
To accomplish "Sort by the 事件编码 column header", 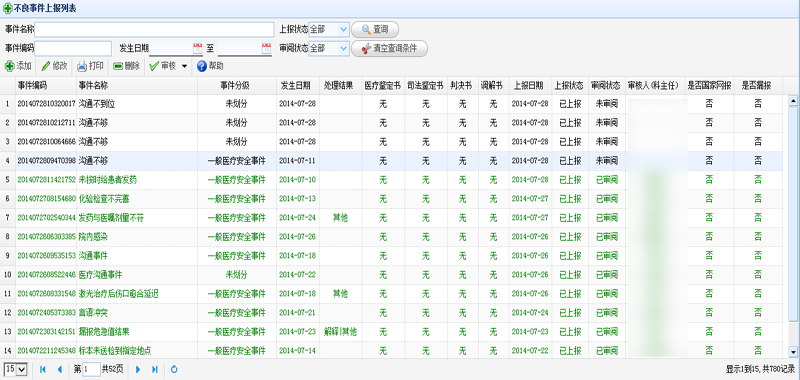I will coord(32,85).
